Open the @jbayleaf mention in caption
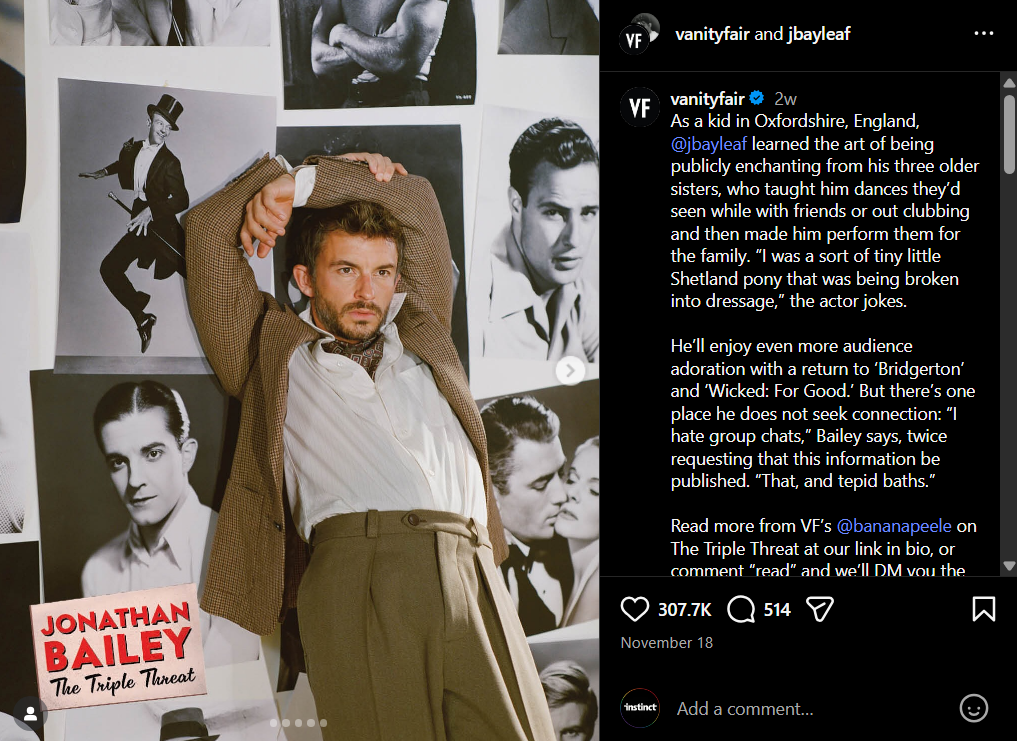This screenshot has height=741, width=1017. tap(709, 143)
